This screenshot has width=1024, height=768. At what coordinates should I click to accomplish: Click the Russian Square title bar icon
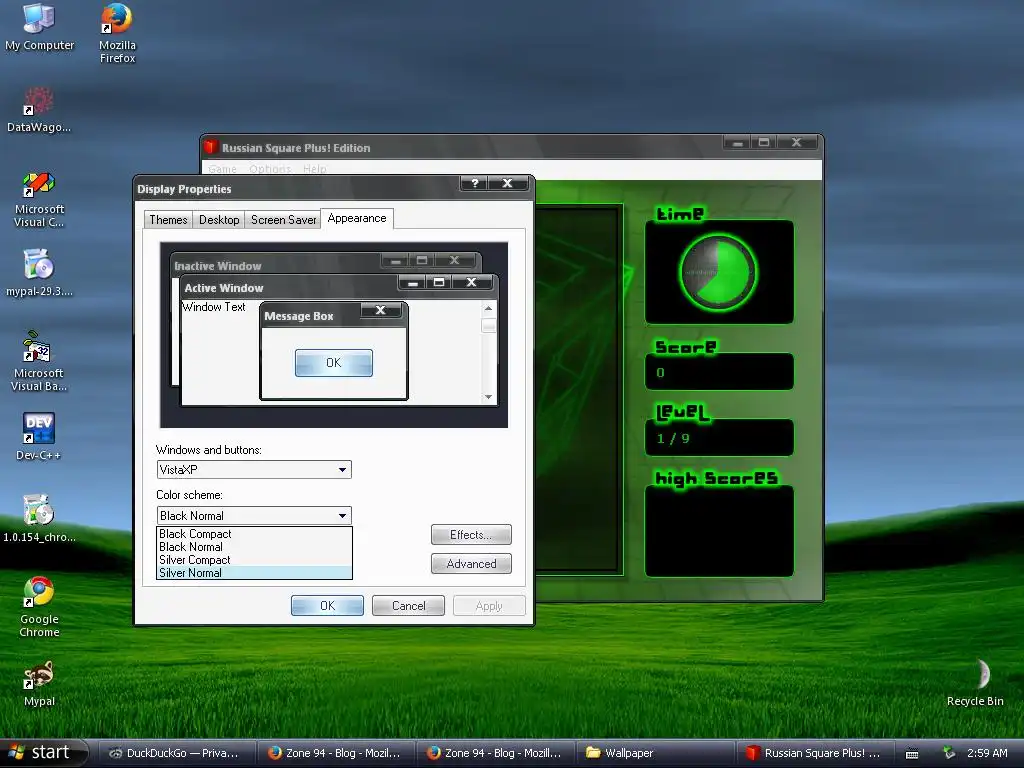[210, 147]
